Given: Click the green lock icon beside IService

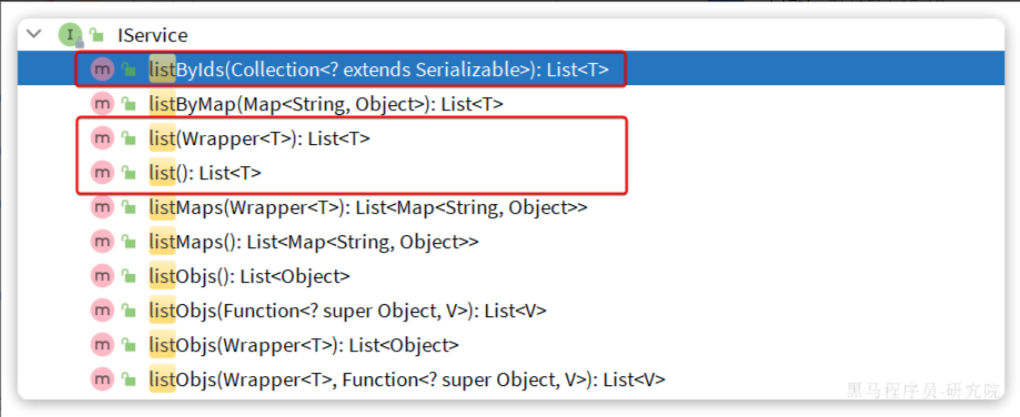Looking at the screenshot, I should [96, 35].
